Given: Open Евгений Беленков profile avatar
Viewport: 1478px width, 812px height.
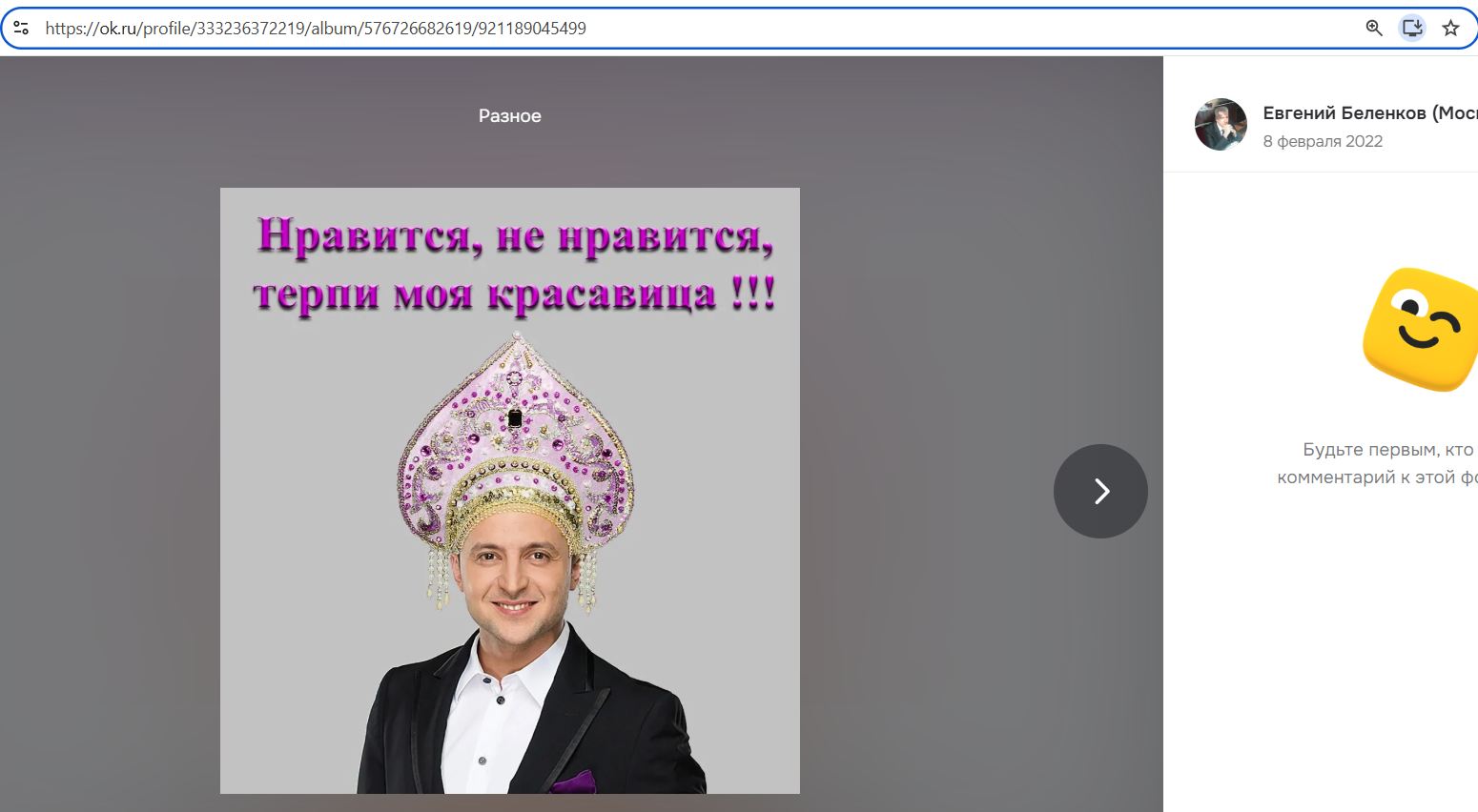Looking at the screenshot, I should point(1221,125).
